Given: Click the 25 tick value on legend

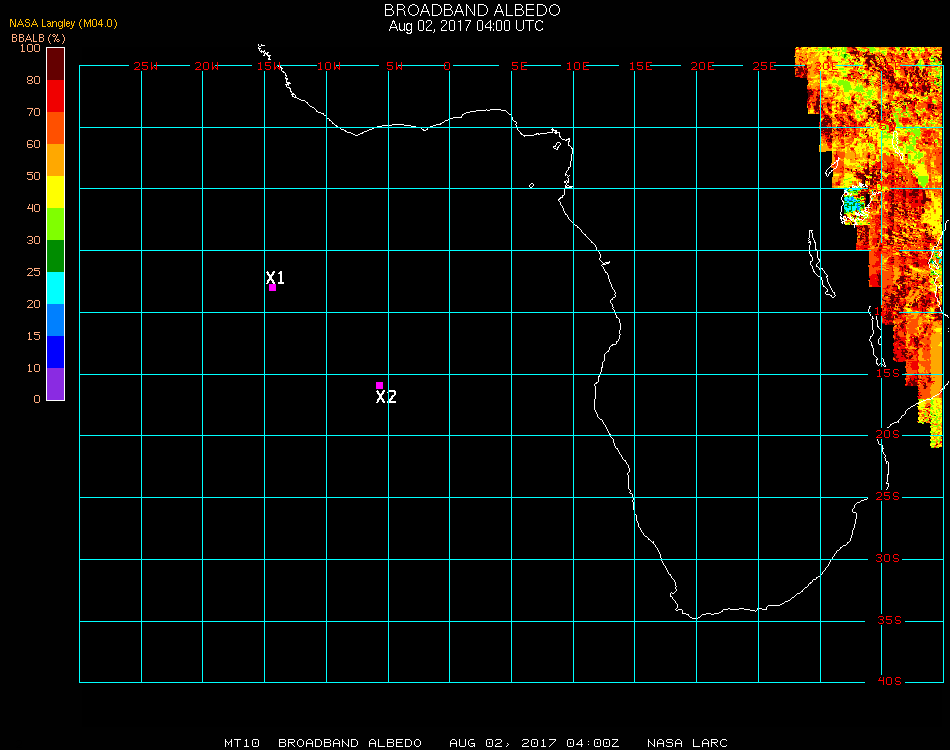Looking at the screenshot, I should 33,272.
